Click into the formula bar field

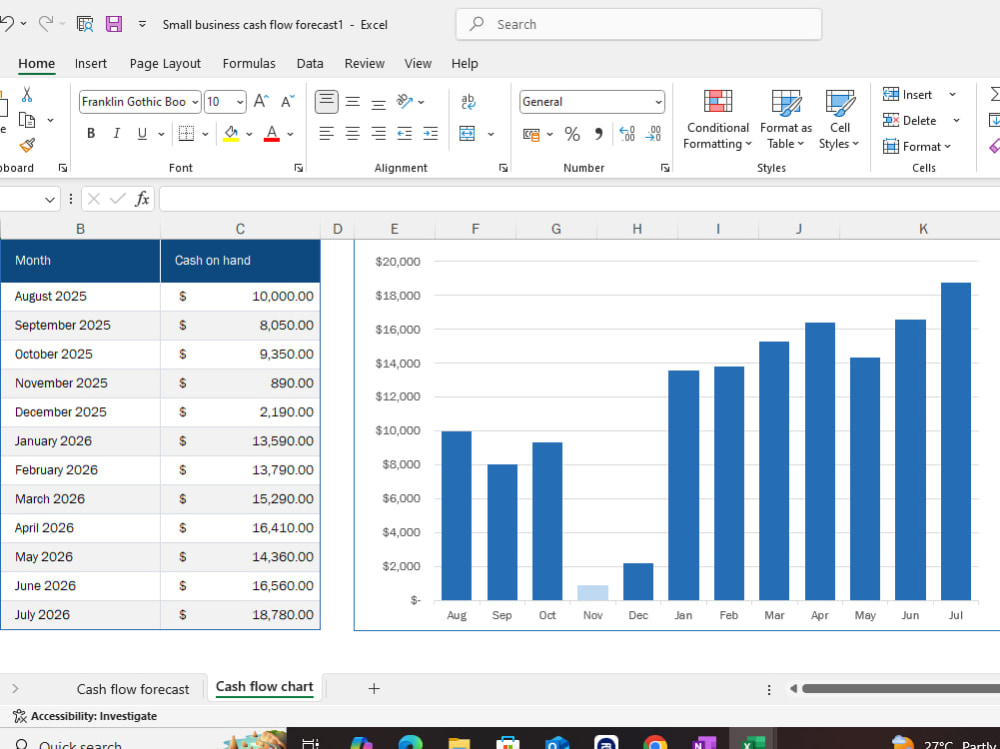pyautogui.click(x=579, y=199)
